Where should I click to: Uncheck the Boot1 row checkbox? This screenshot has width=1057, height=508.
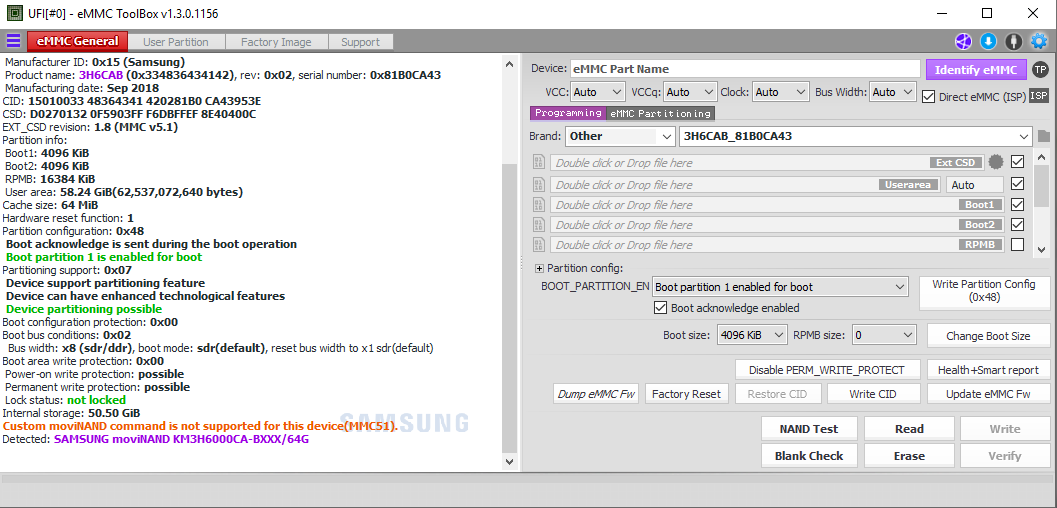click(1017, 204)
